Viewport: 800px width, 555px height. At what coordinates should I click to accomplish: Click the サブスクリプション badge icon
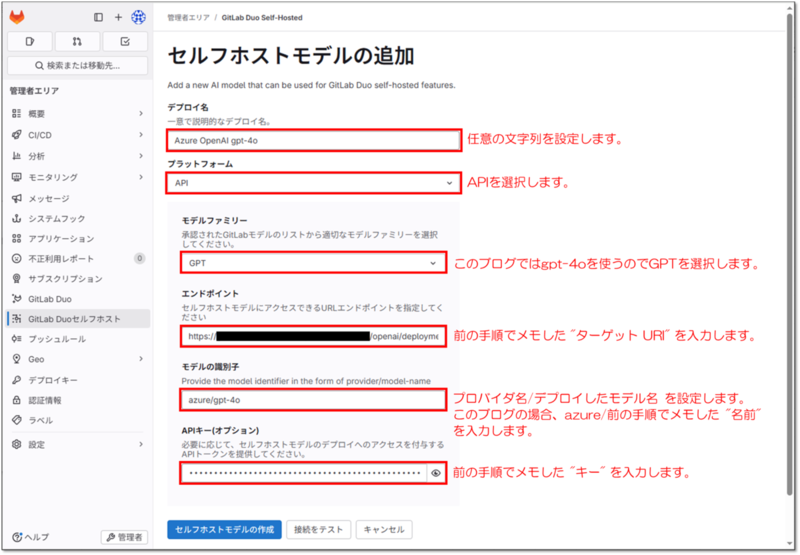pyautogui.click(x=17, y=279)
